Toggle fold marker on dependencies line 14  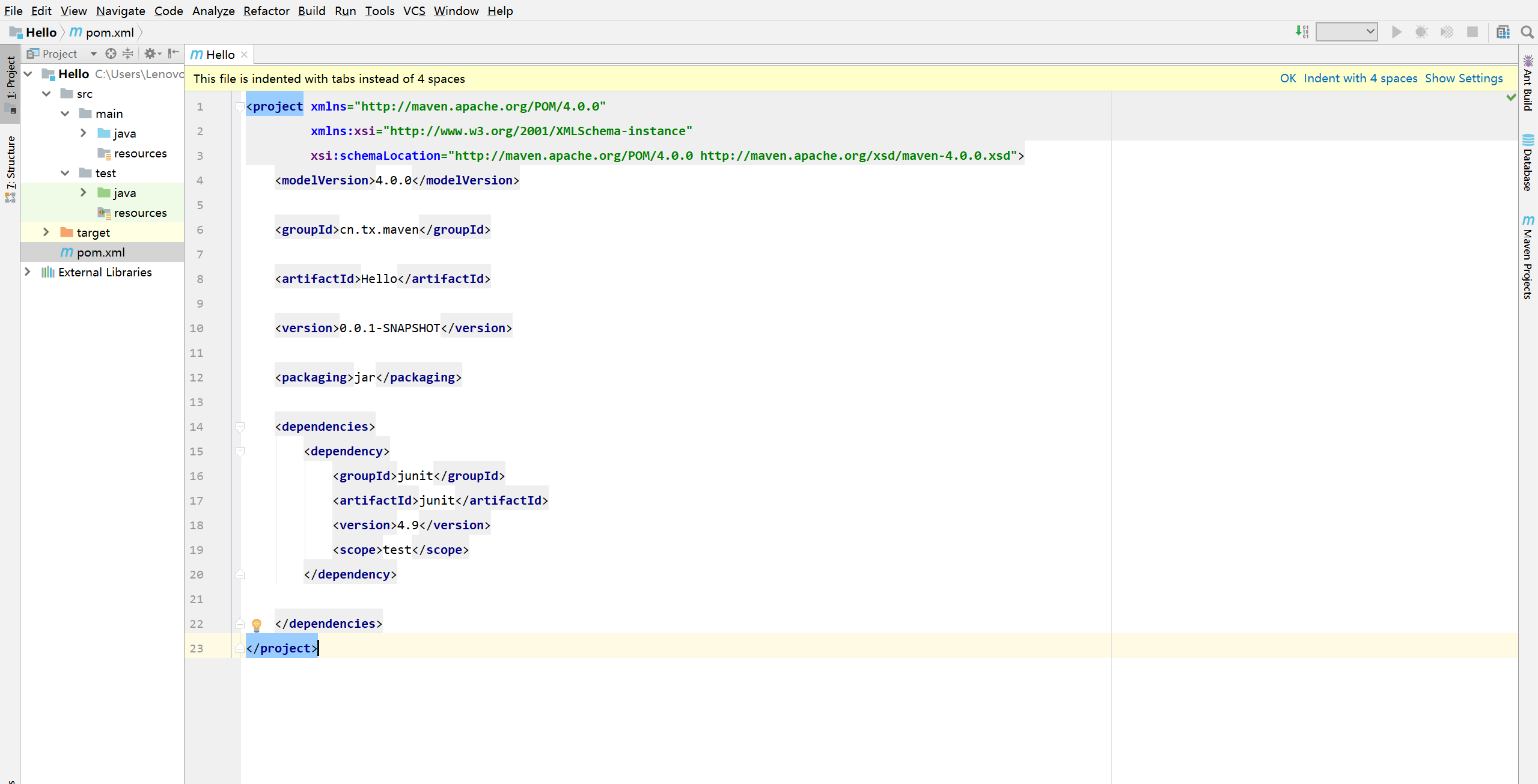point(240,427)
